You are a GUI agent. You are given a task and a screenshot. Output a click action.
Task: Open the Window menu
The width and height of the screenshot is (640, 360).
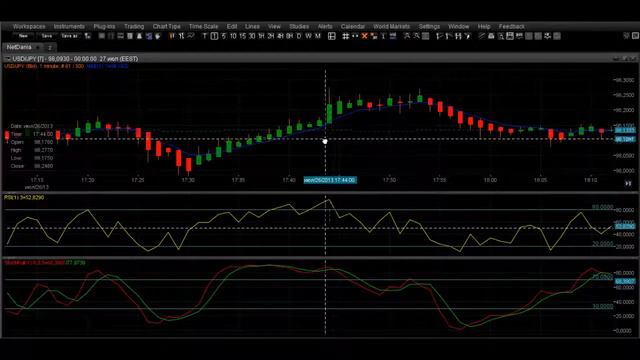click(x=459, y=27)
